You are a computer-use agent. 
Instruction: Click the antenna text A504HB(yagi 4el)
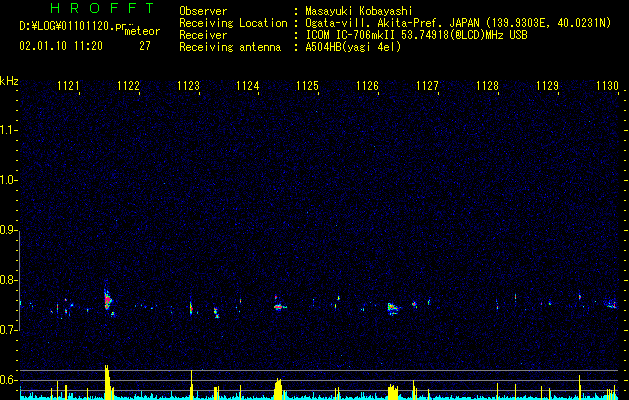coord(353,47)
